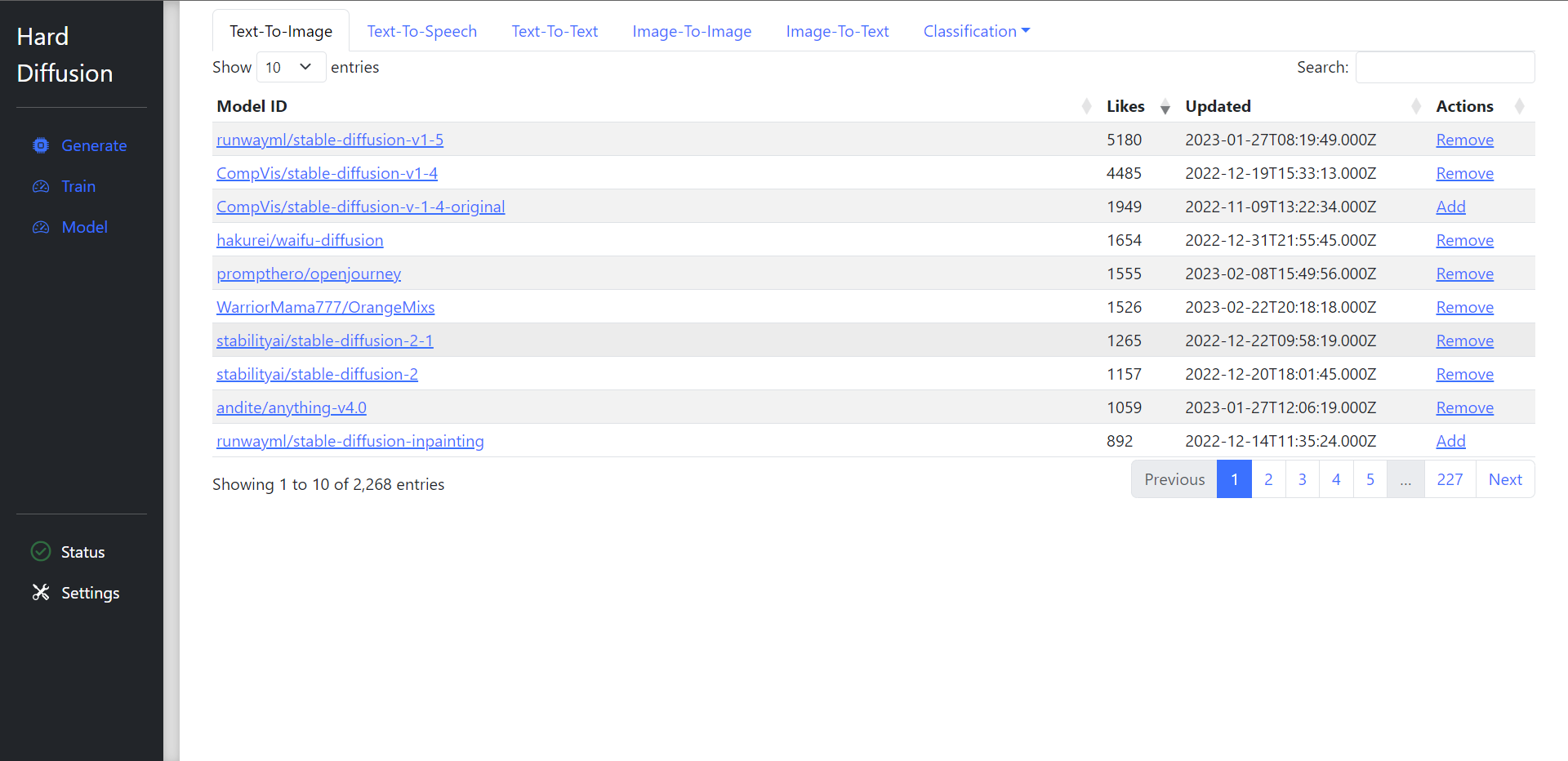Switch to the Text-To-Text tab

point(555,31)
